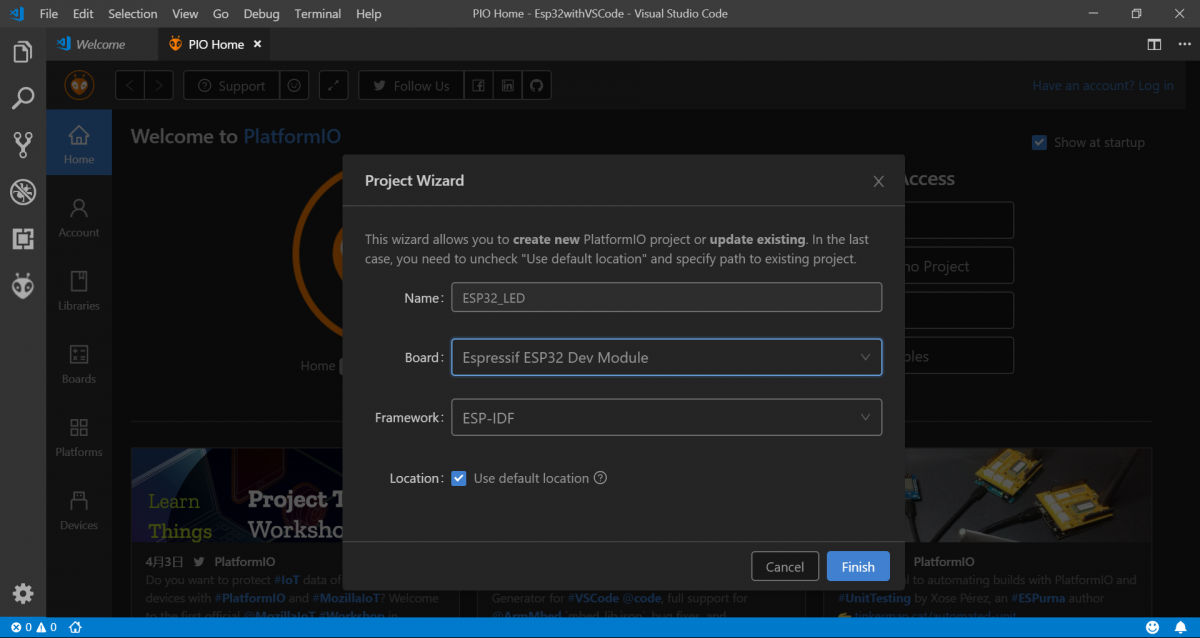Click the Support button
Viewport: 1200px width, 638px height.
click(x=231, y=86)
